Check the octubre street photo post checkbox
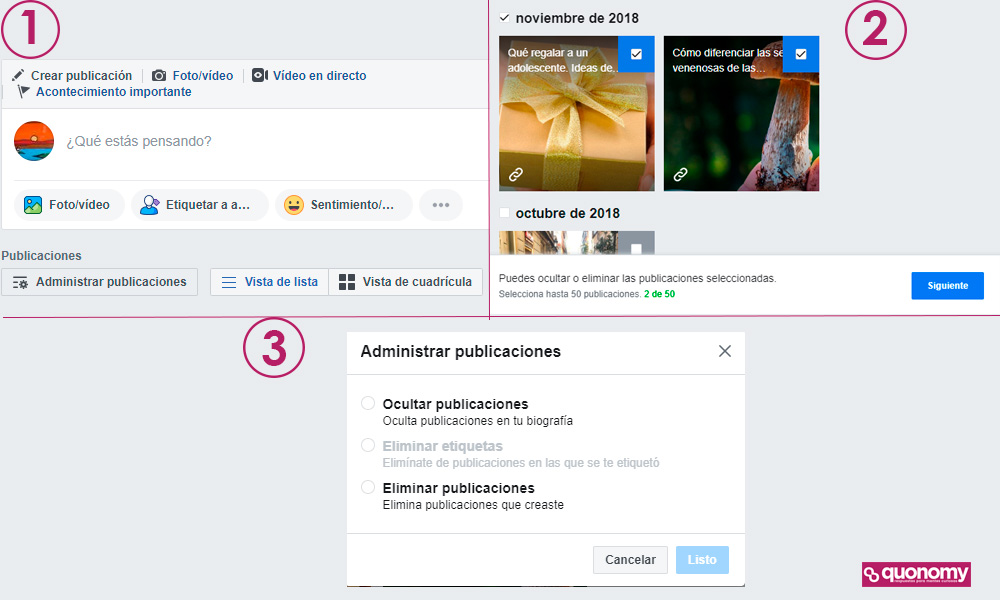The height and width of the screenshot is (600, 1000). click(636, 249)
